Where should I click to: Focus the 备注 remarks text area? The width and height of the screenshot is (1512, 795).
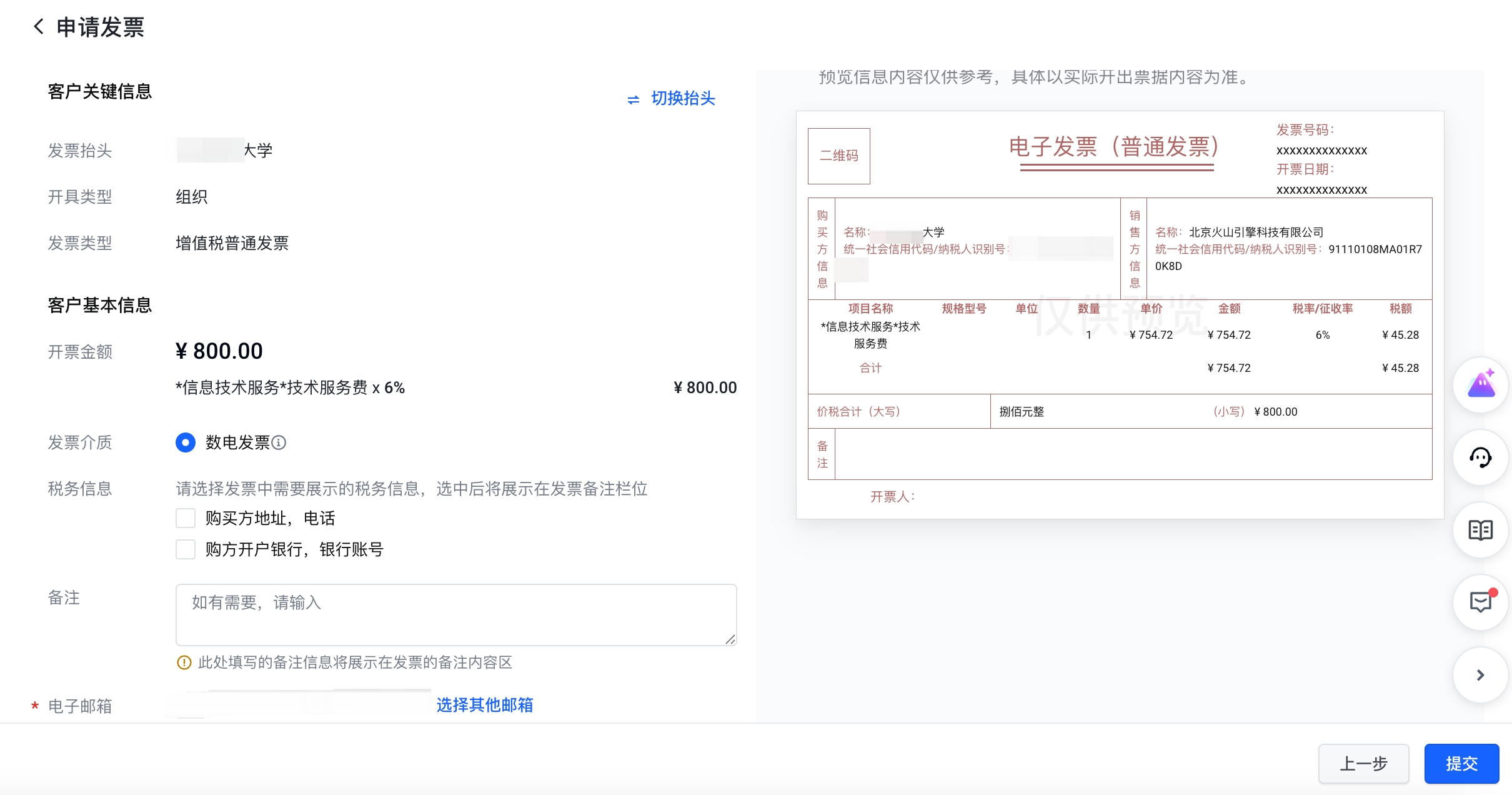point(456,615)
